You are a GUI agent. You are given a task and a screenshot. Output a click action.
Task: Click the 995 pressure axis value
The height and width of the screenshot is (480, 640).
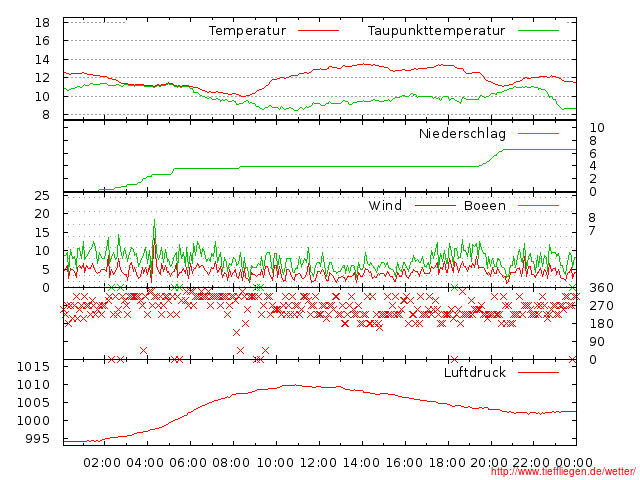37,439
